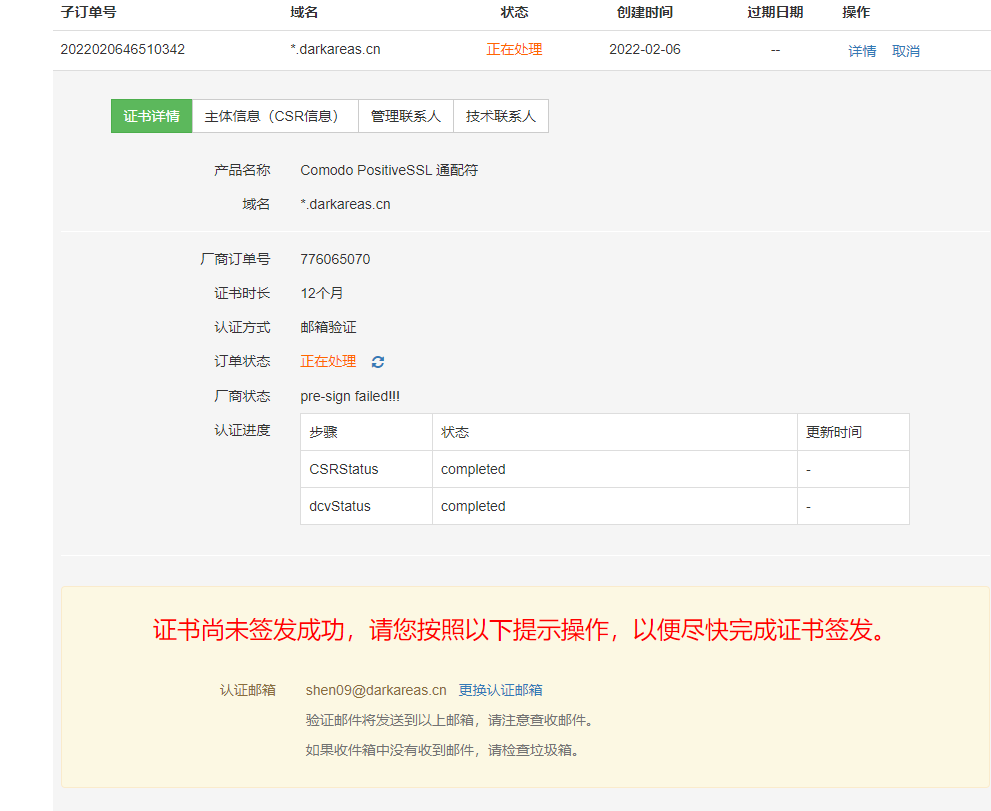Click the 操作 column header
The width and height of the screenshot is (991, 811).
click(856, 12)
